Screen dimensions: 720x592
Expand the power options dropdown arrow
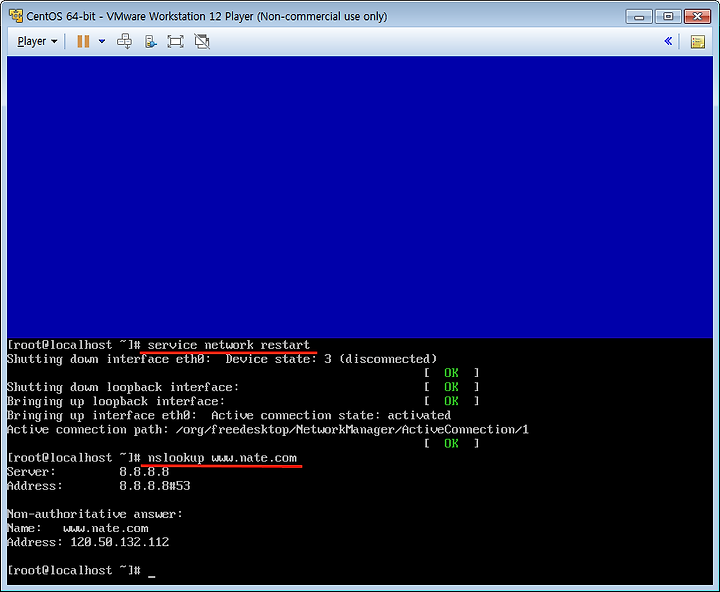tap(102, 41)
